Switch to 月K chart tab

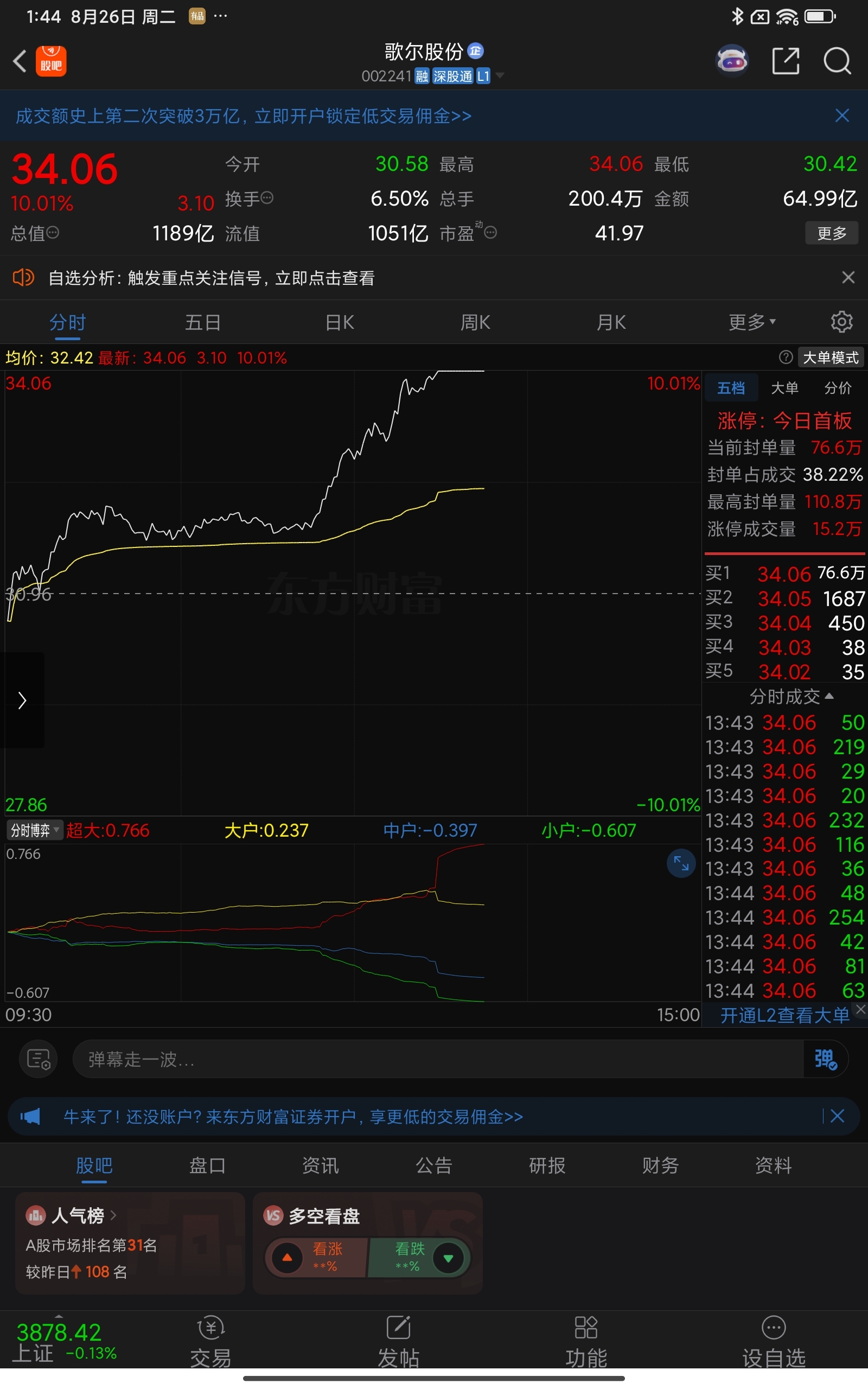611,322
